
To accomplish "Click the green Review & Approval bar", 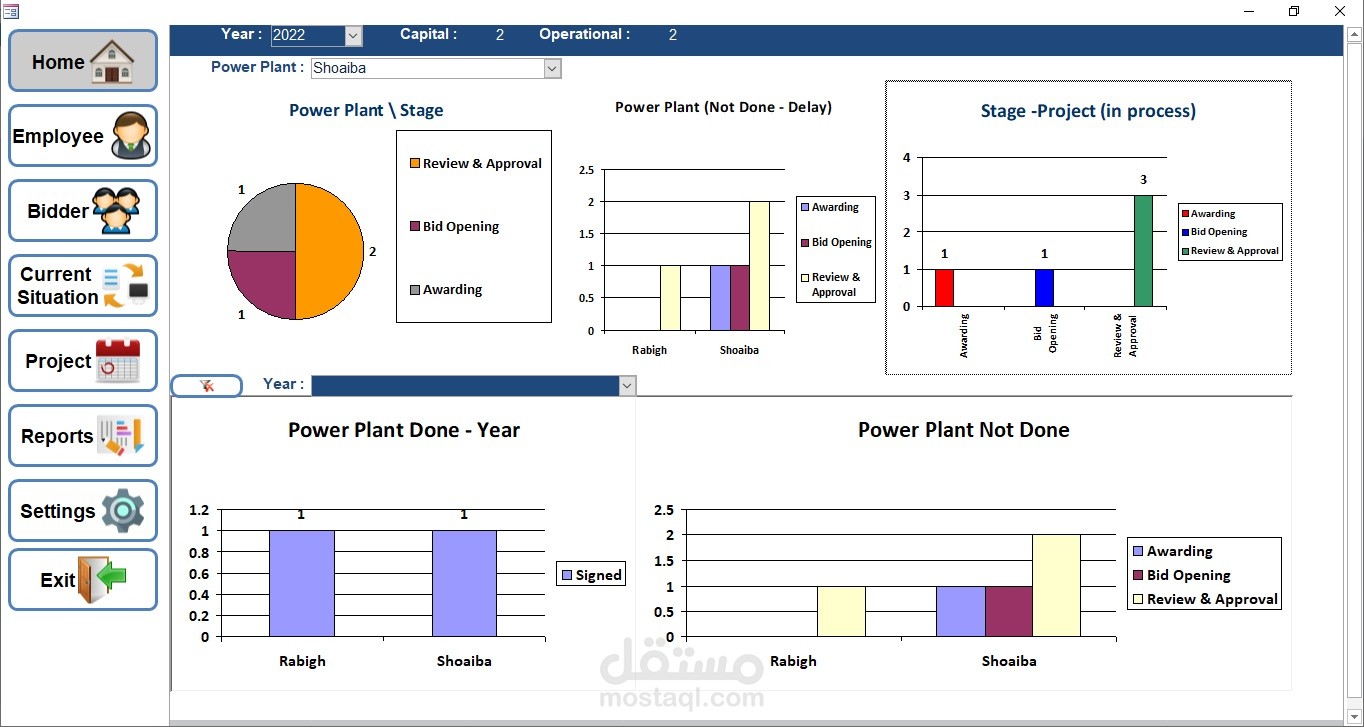I will [1143, 251].
